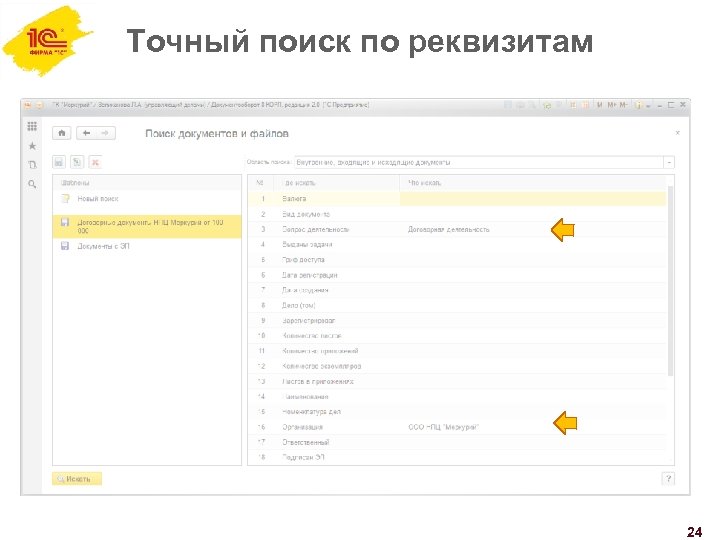Navigate back with the left arrow
The height and width of the screenshot is (540, 720).
coord(86,133)
